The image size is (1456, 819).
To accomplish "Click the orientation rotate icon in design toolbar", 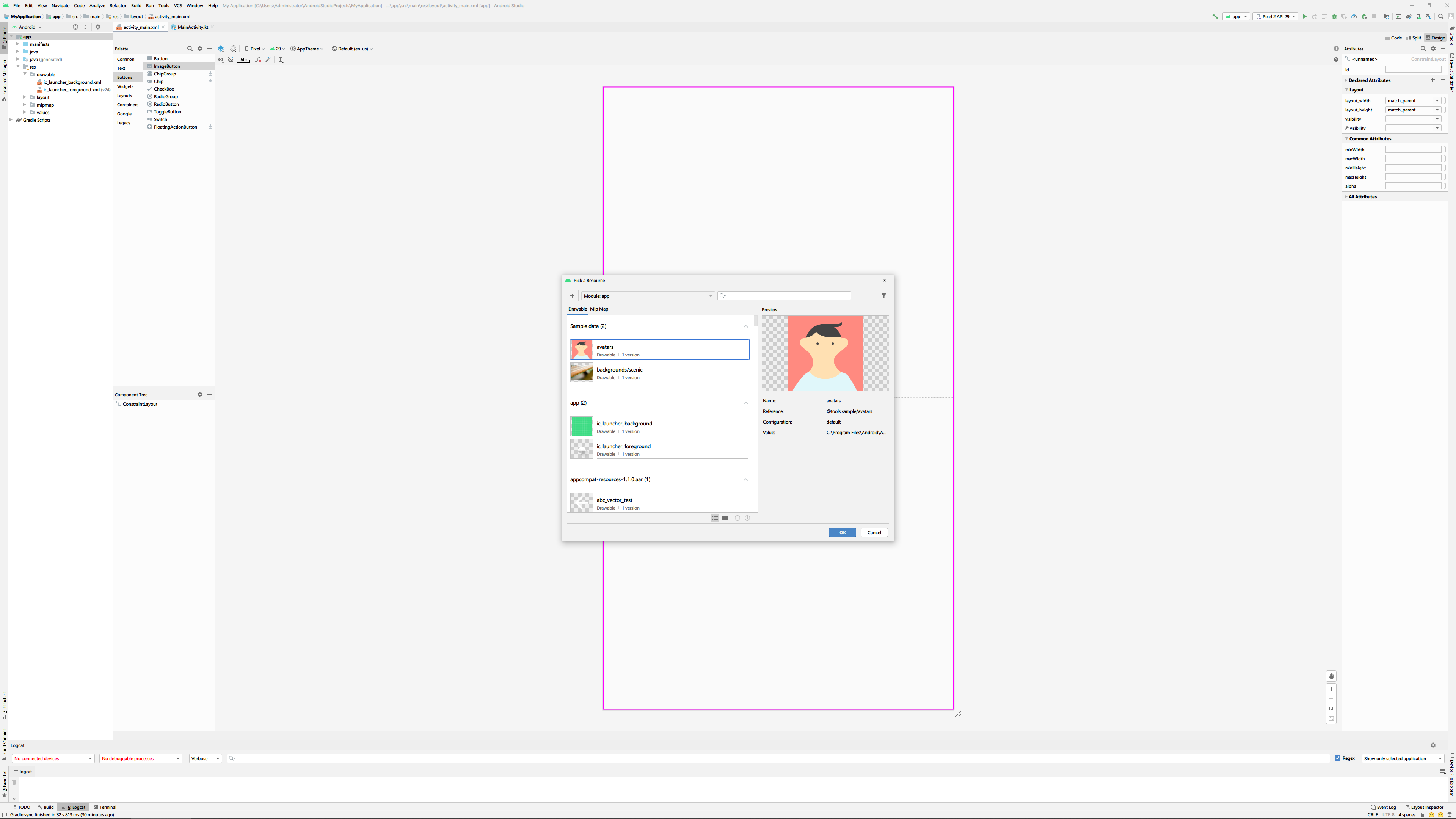I will 234,49.
